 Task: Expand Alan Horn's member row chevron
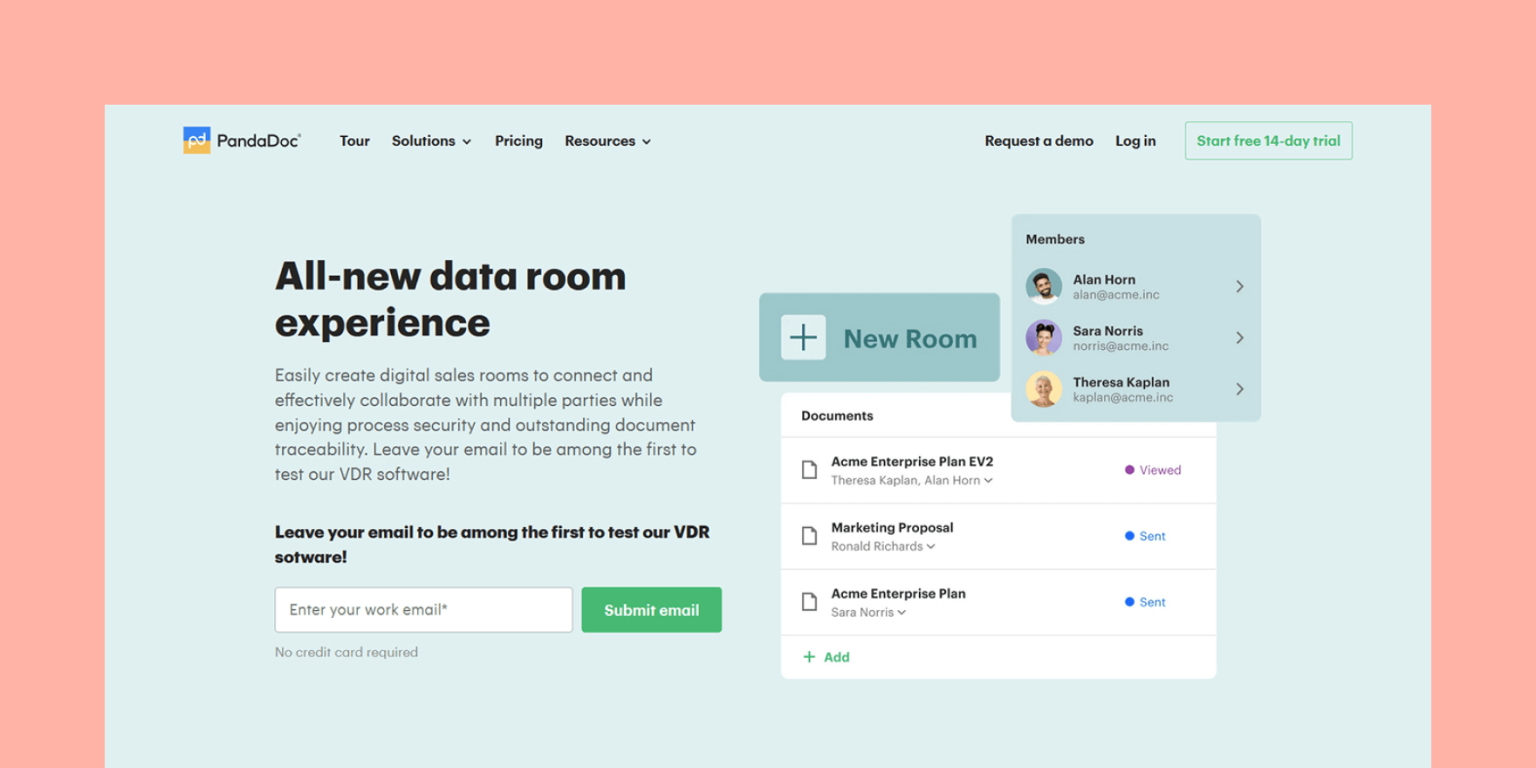pos(1240,287)
